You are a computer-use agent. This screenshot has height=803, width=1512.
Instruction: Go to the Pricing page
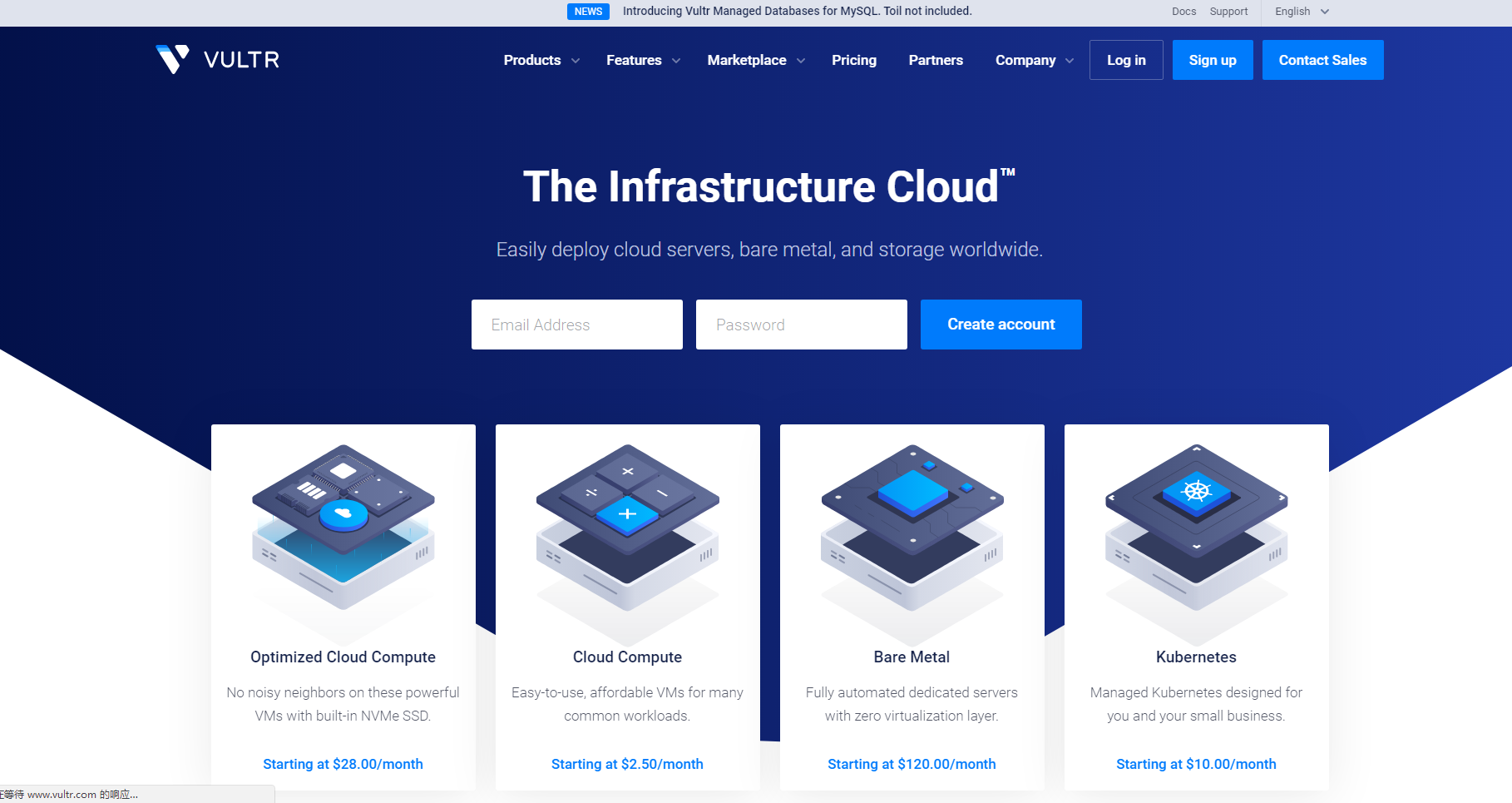[854, 60]
